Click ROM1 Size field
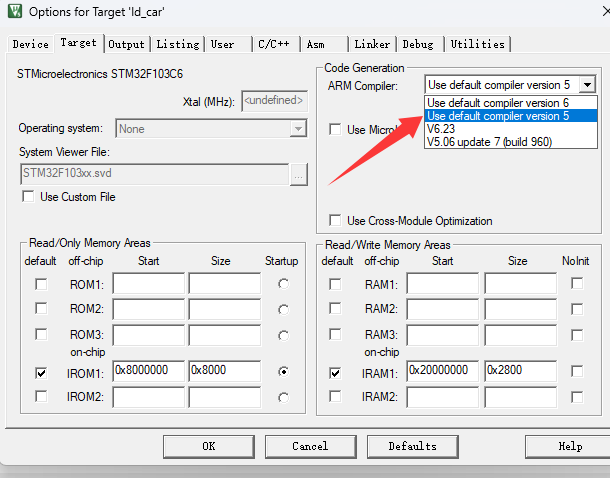Screen dimensions: 610x478 pos(225,283)
